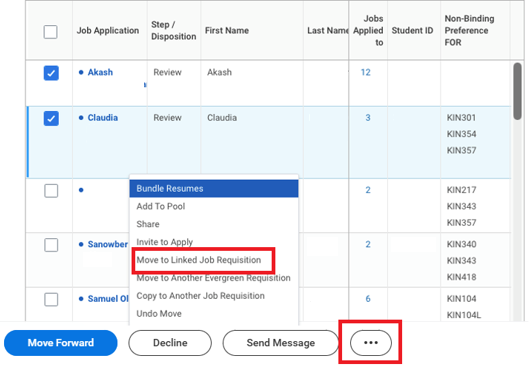Choose Move to Another Evergreen Requisition
The image size is (530, 370).
(x=214, y=278)
